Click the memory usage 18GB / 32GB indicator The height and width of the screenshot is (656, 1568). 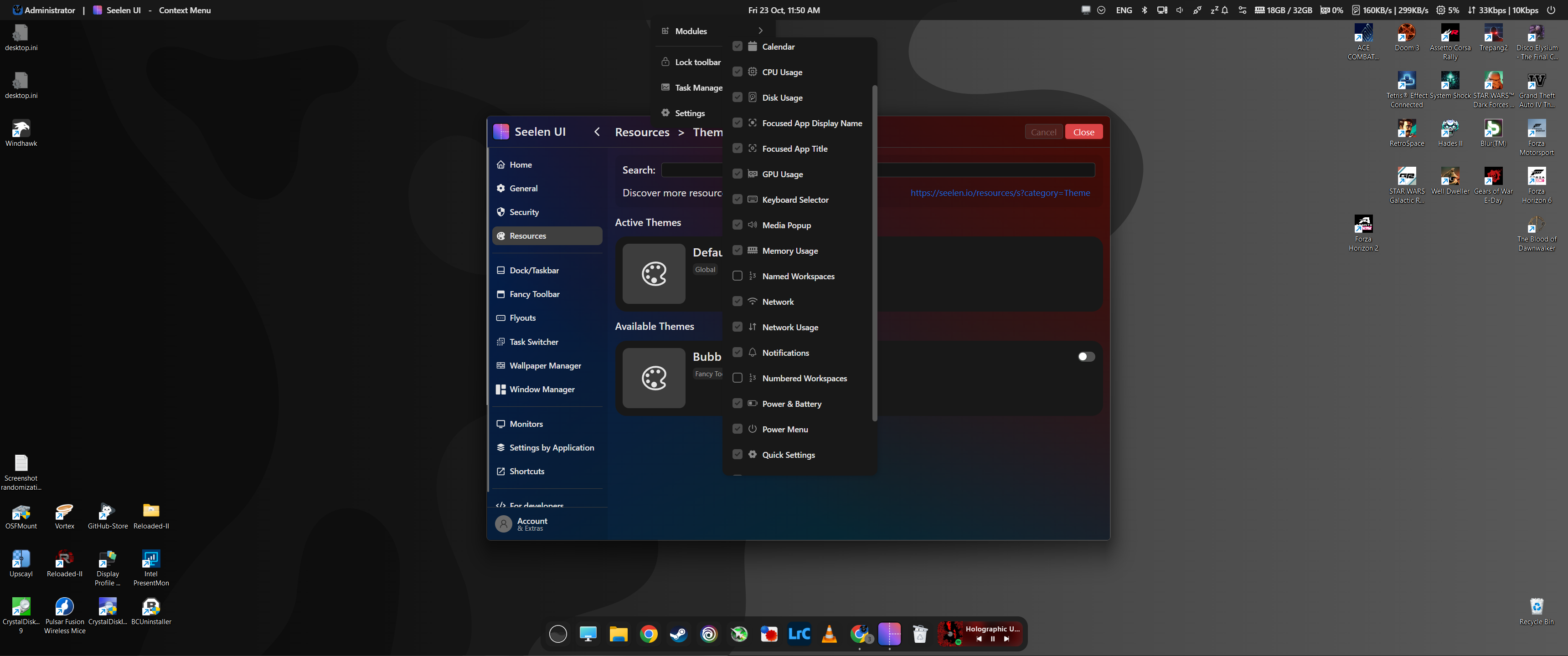(x=1283, y=10)
